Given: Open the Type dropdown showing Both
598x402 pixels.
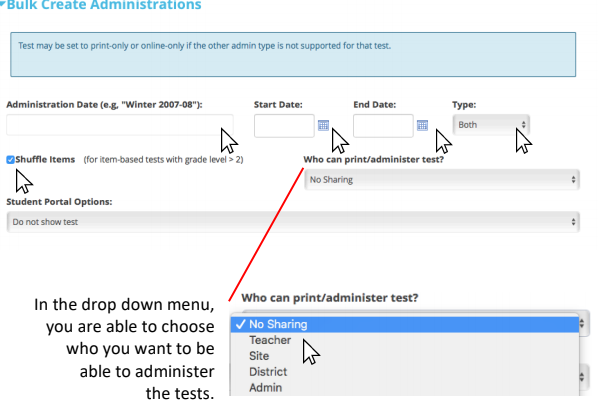Looking at the screenshot, I should pyautogui.click(x=491, y=125).
